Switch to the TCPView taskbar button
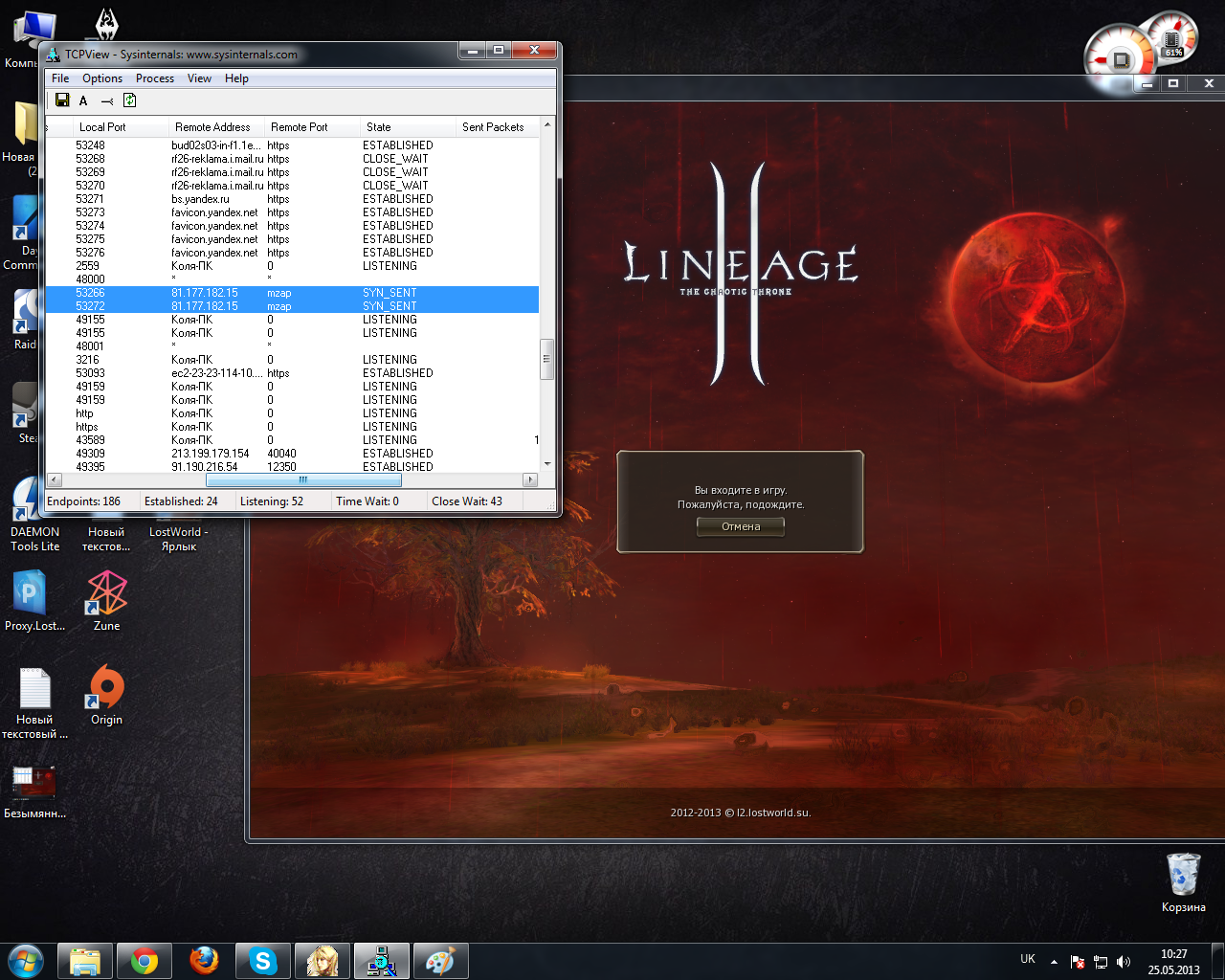This screenshot has height=980, width=1225. [x=382, y=961]
